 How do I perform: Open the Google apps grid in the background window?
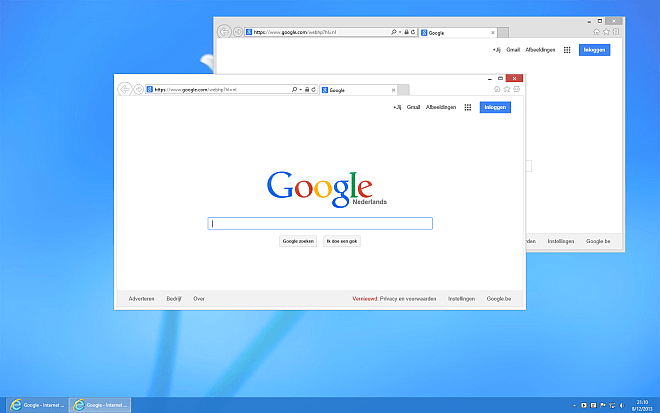coord(567,50)
